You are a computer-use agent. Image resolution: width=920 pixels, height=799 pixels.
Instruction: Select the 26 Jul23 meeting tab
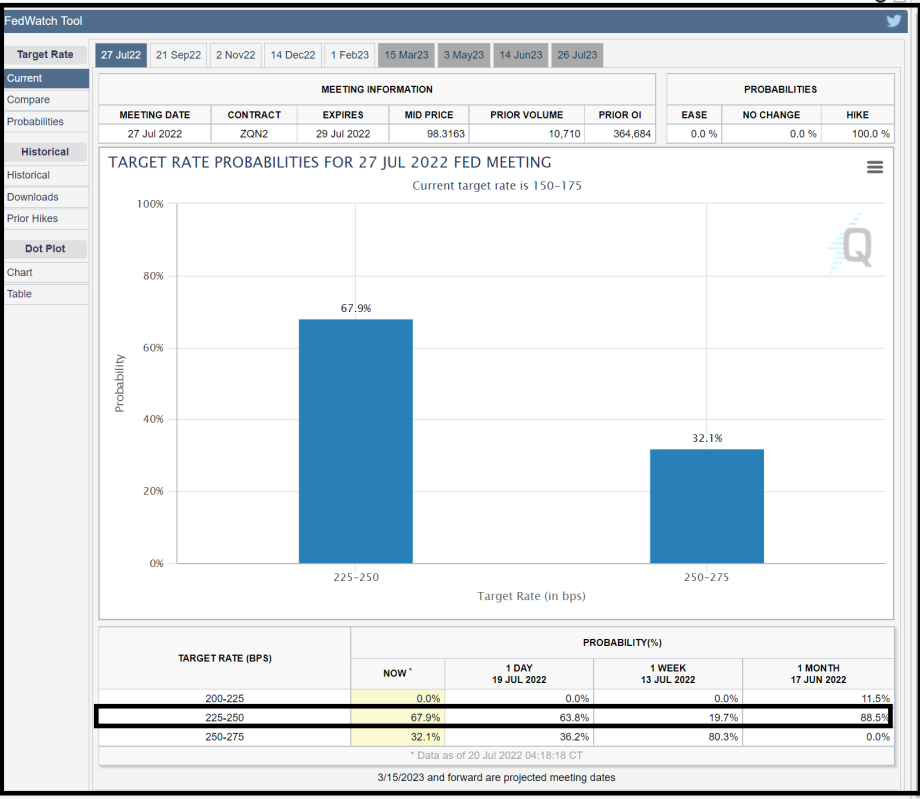[578, 55]
